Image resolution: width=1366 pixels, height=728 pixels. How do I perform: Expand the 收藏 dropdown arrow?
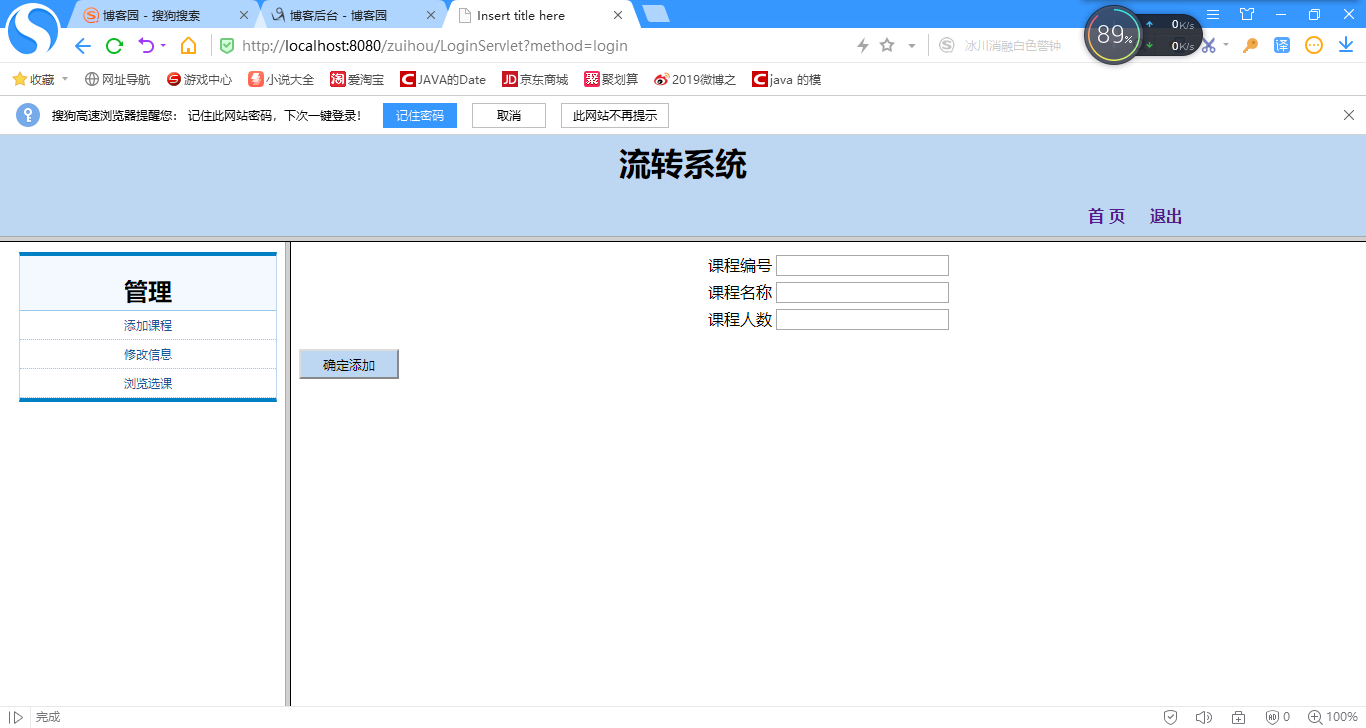pos(65,79)
